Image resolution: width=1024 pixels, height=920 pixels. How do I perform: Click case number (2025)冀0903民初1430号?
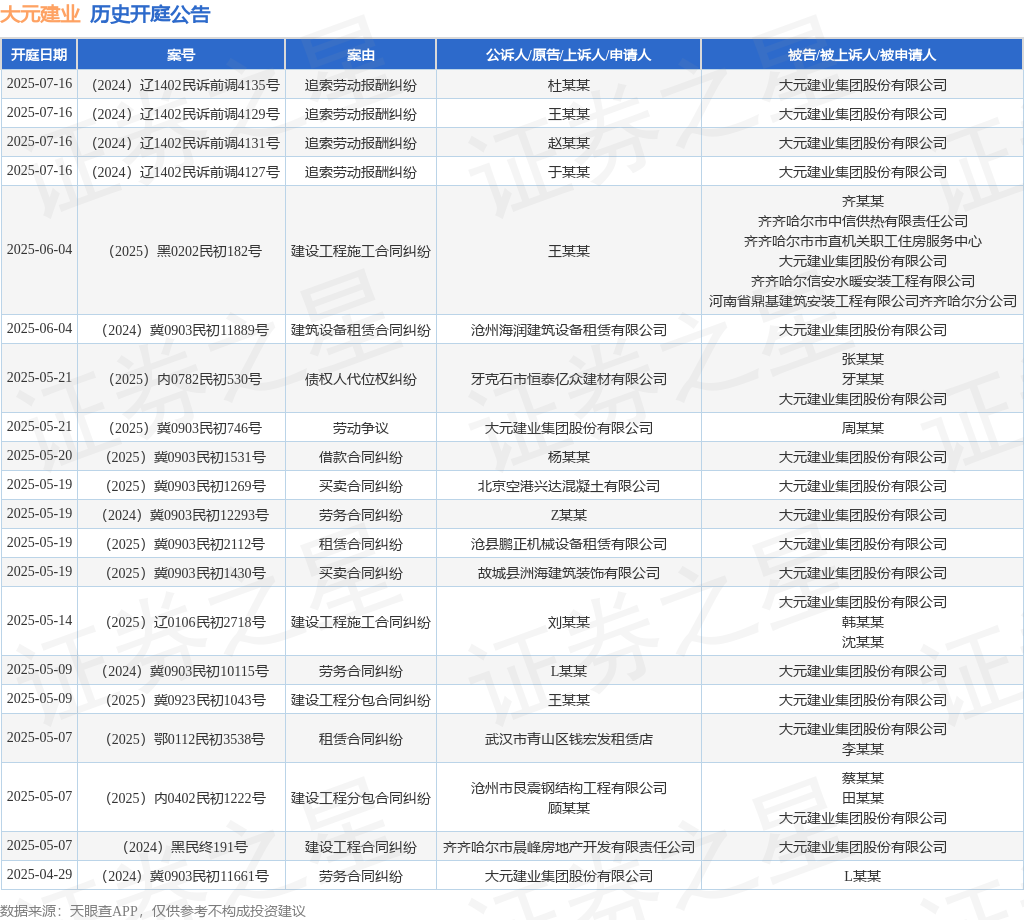pyautogui.click(x=185, y=573)
